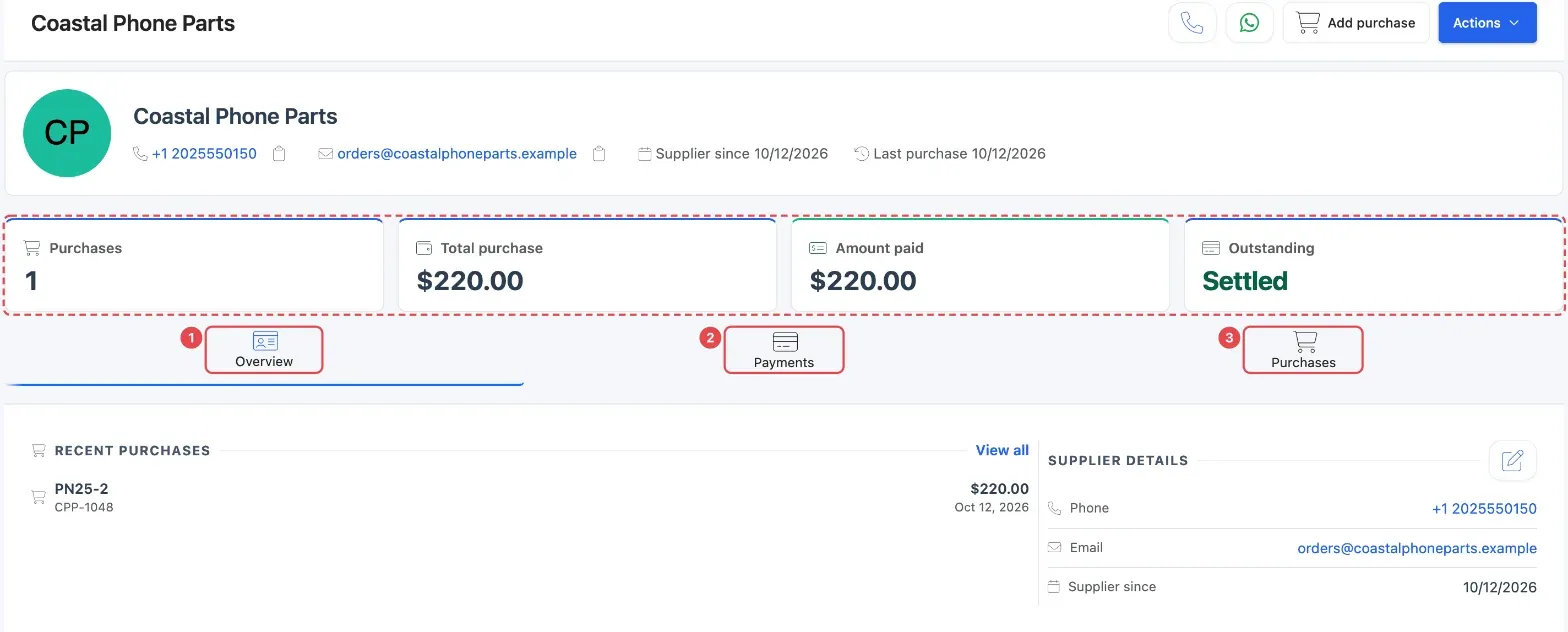
Task: Click the cart icon beside PN25-2
Action: tap(39, 497)
